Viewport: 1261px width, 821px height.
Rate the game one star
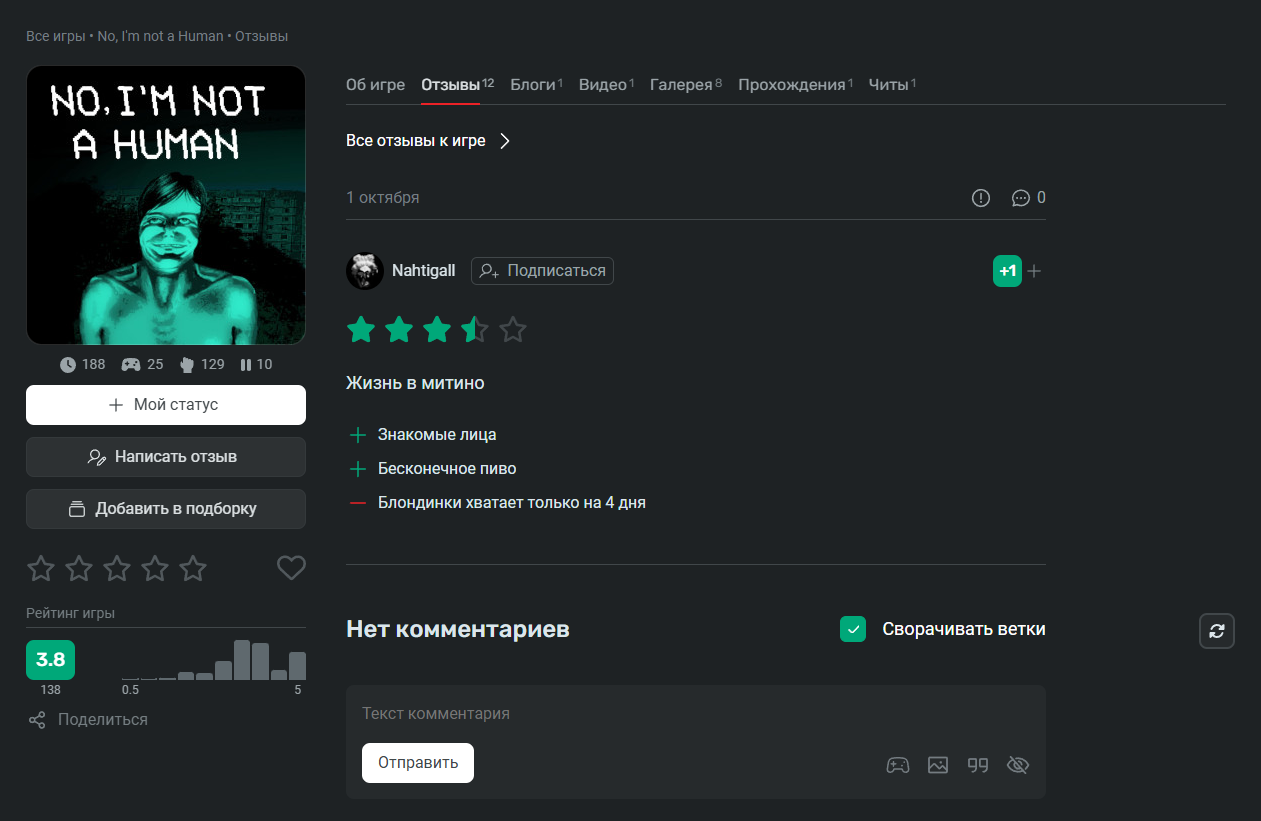tap(41, 569)
